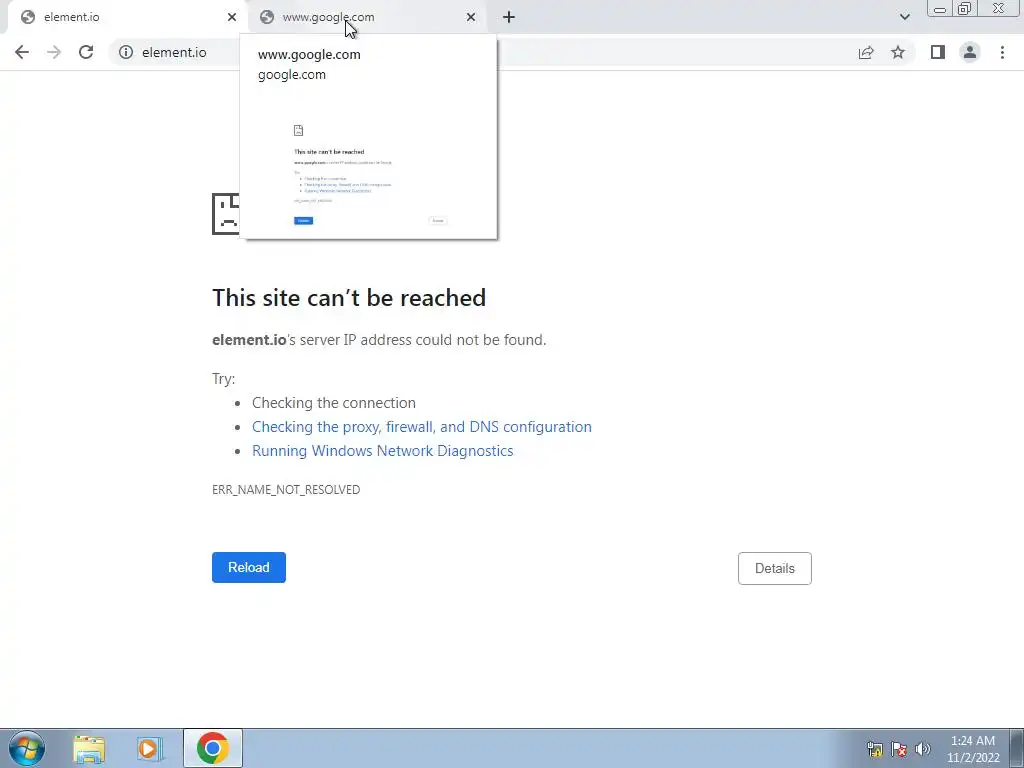Run Windows Network Diagnostics link

(x=383, y=451)
